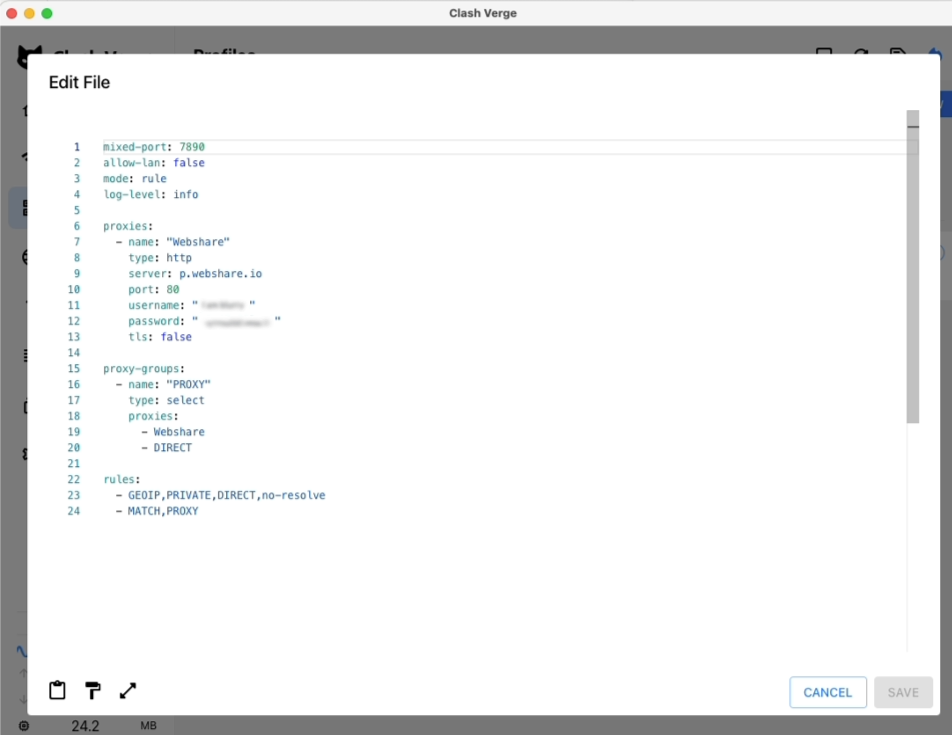Screen dimensions: 952x735
Task: Click the DIRECT proxy entry line
Action: click(166, 447)
